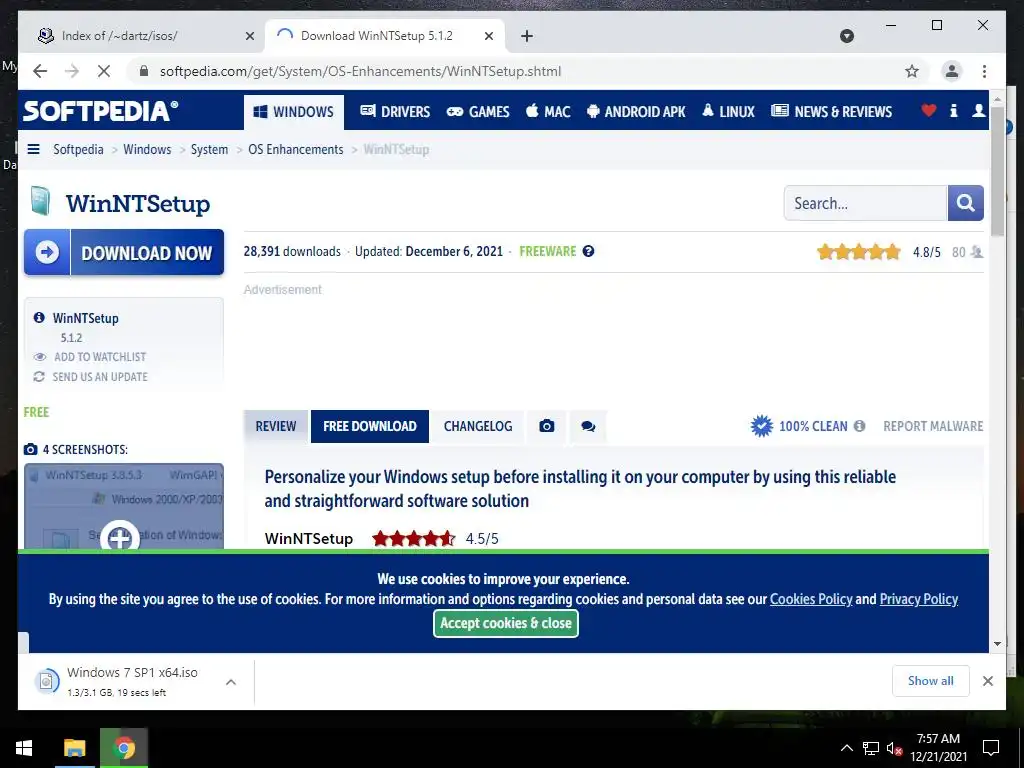Open NEWS & REVIEWS section
This screenshot has width=1024, height=768.
coord(831,112)
